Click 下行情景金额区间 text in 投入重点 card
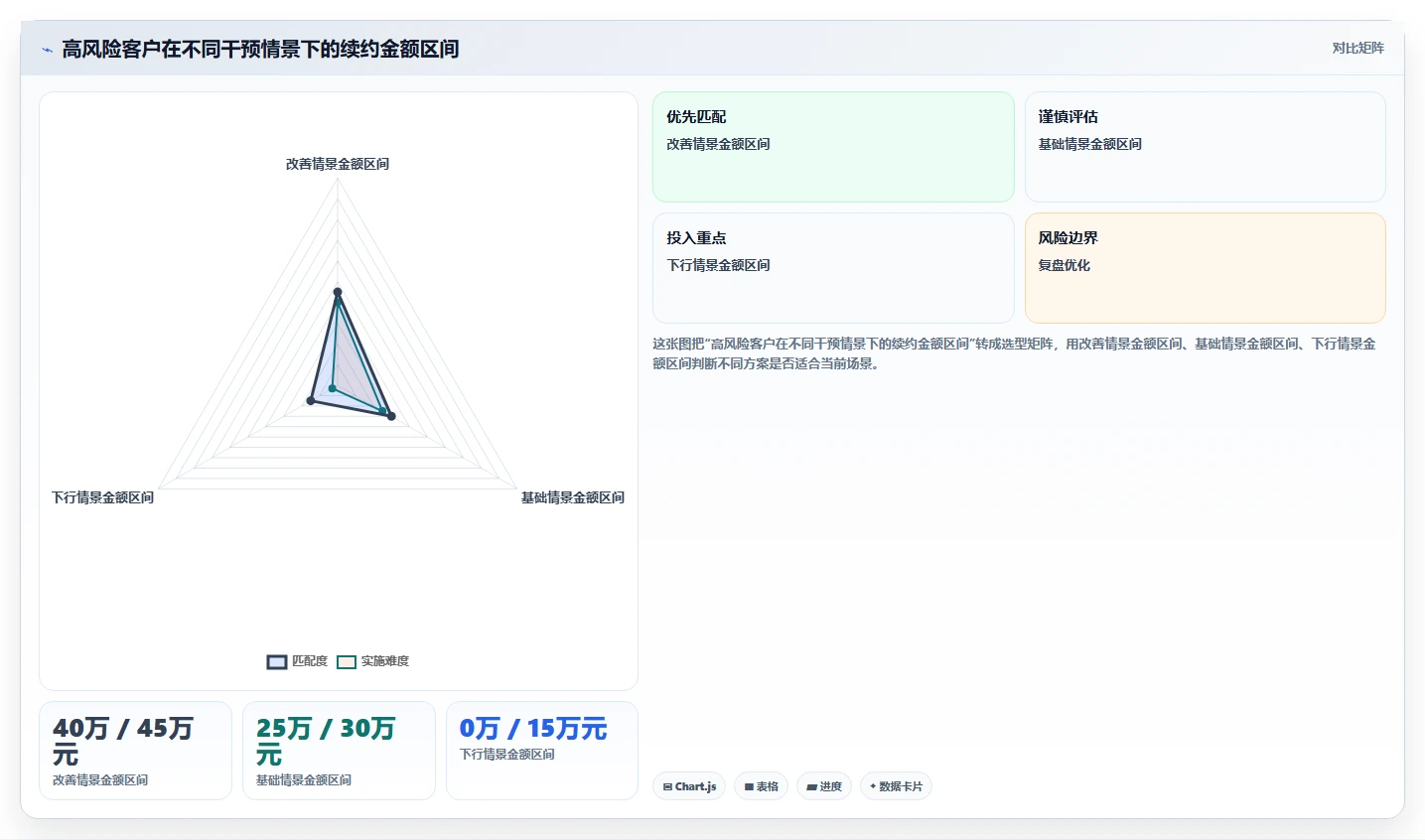Image resolution: width=1425 pixels, height=840 pixels. [718, 265]
